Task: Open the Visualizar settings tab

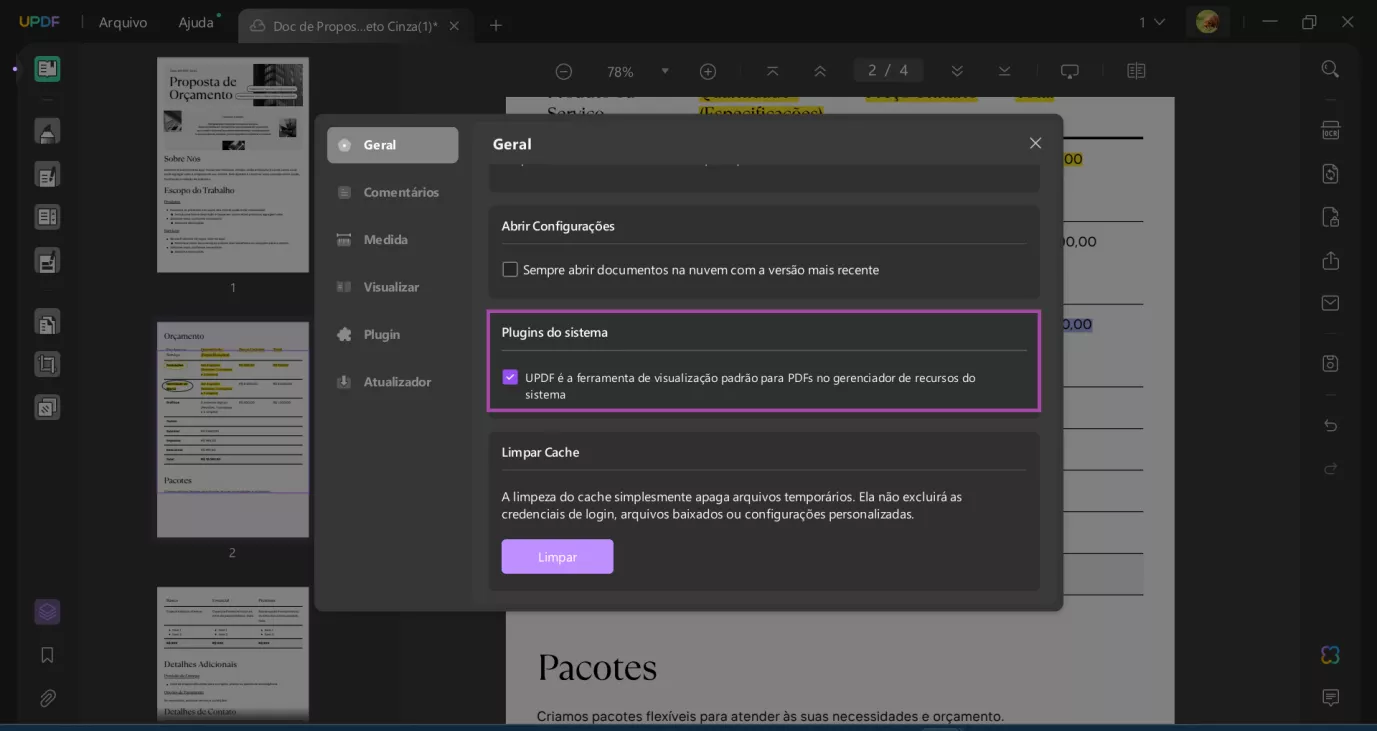Action: [392, 287]
